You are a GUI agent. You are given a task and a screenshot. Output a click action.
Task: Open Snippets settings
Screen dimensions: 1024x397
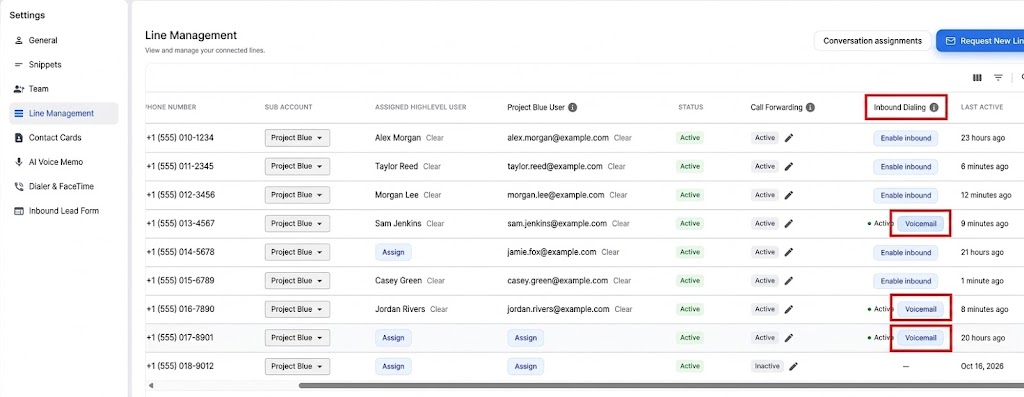[x=63, y=65]
